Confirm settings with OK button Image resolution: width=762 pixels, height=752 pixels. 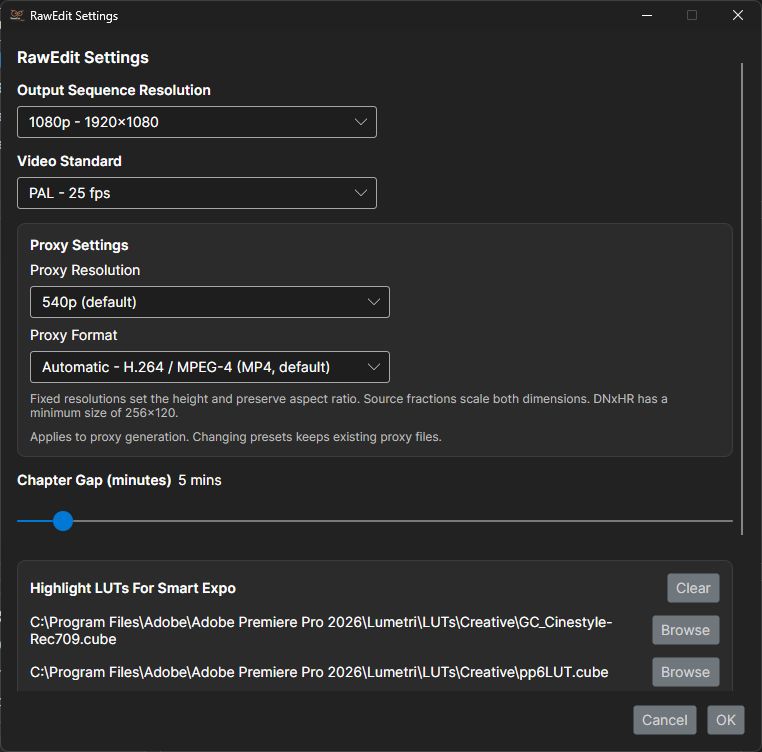[x=726, y=720]
